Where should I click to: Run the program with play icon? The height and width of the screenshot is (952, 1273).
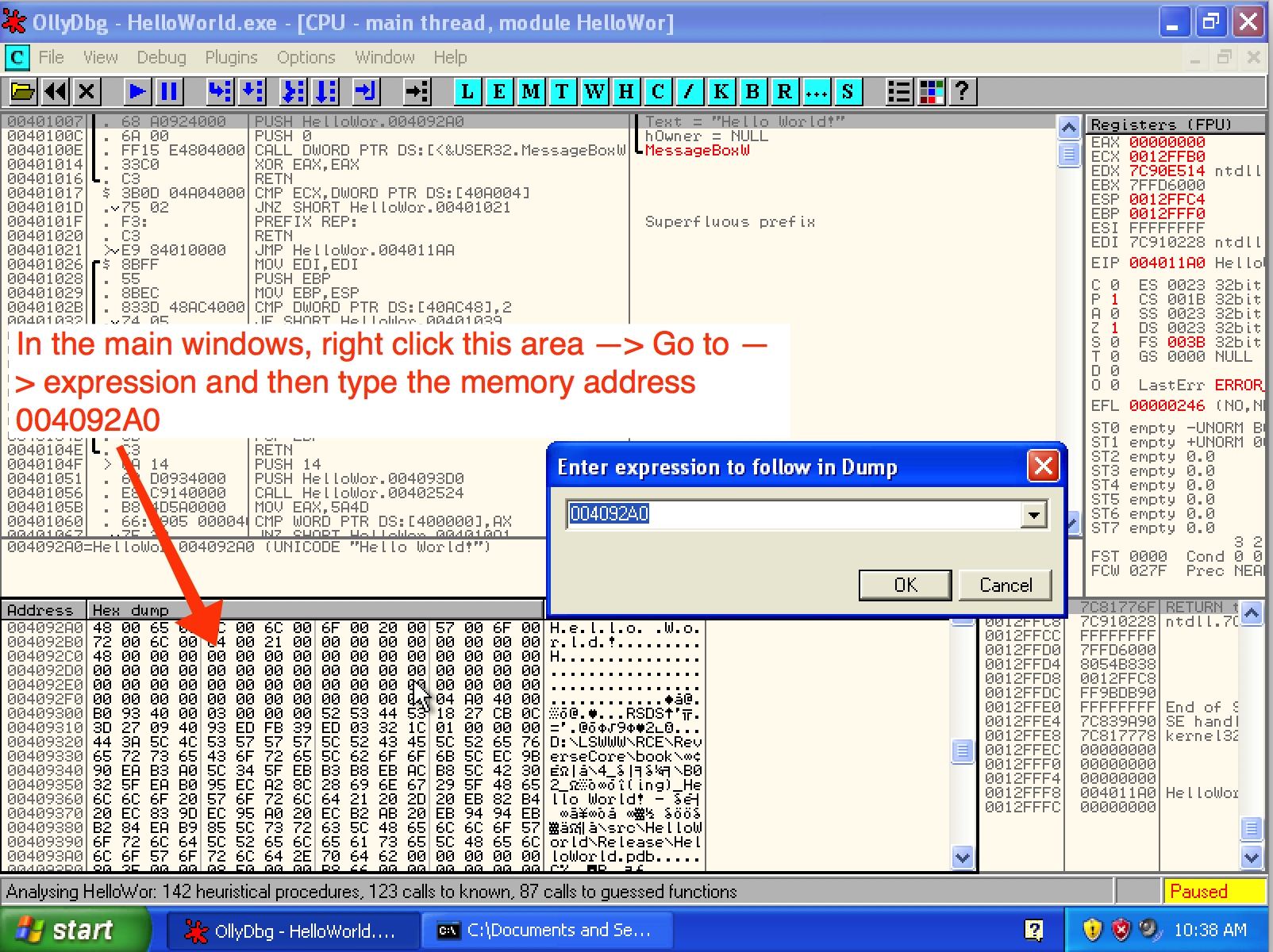click(x=138, y=92)
